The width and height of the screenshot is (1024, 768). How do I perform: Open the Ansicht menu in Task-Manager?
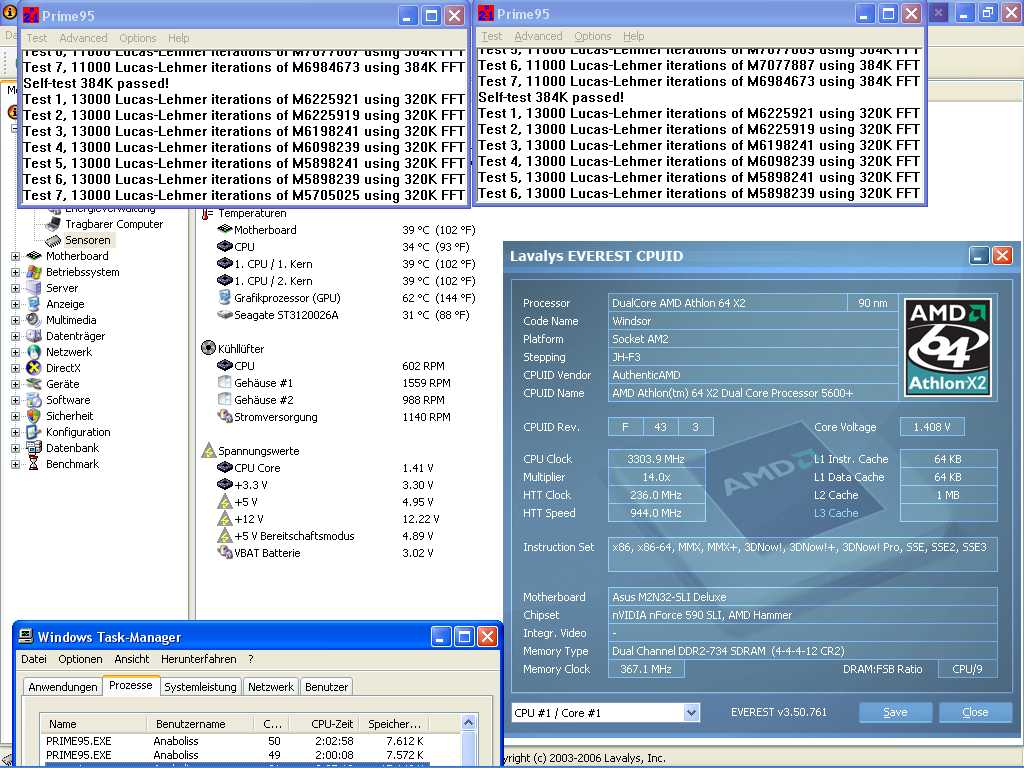coord(132,659)
